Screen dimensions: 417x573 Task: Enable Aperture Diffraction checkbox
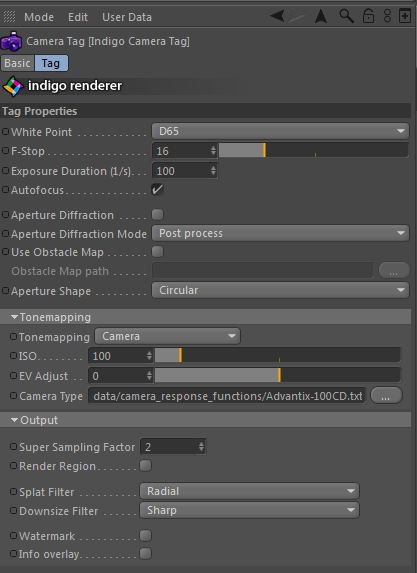(158, 215)
